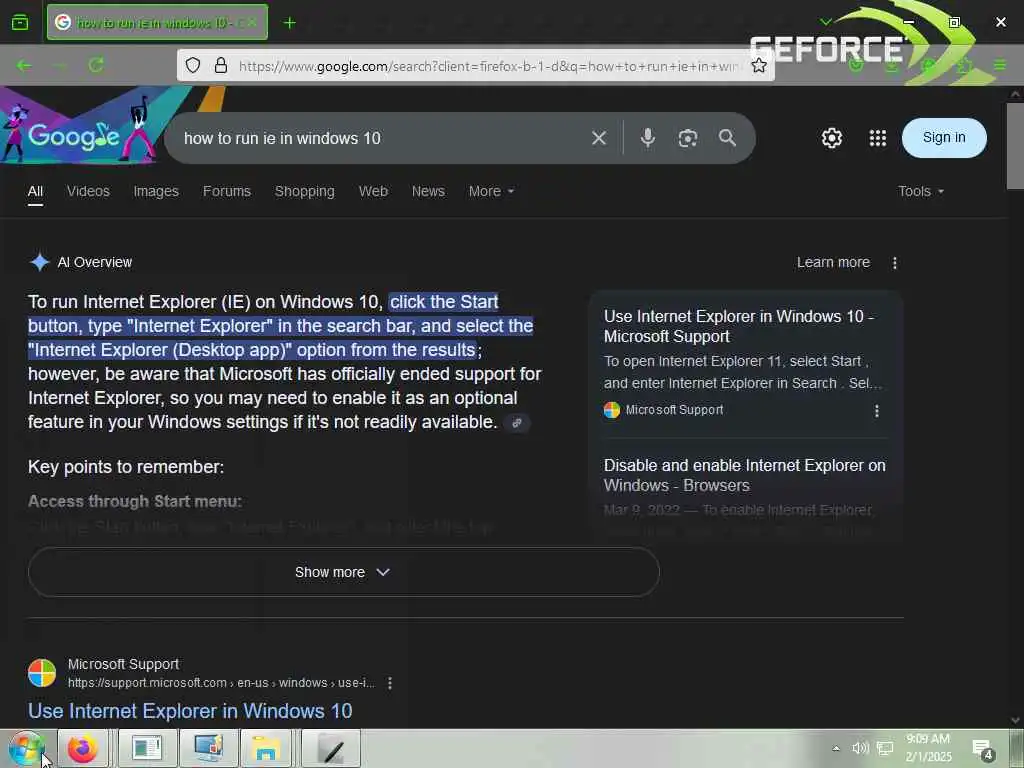Open the notification center icon
The image size is (1024, 768).
[983, 750]
